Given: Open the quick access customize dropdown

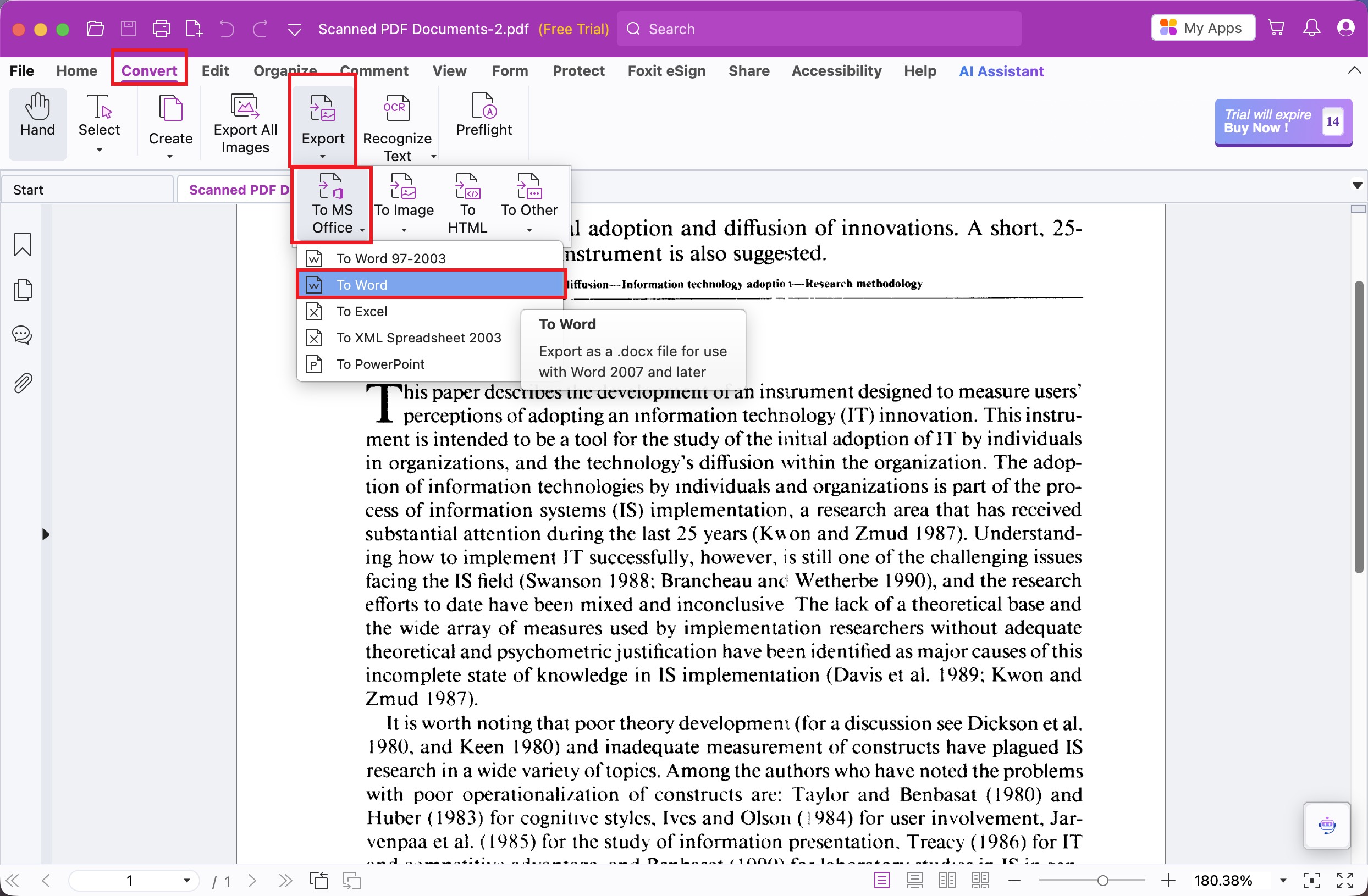Looking at the screenshot, I should pyautogui.click(x=294, y=29).
